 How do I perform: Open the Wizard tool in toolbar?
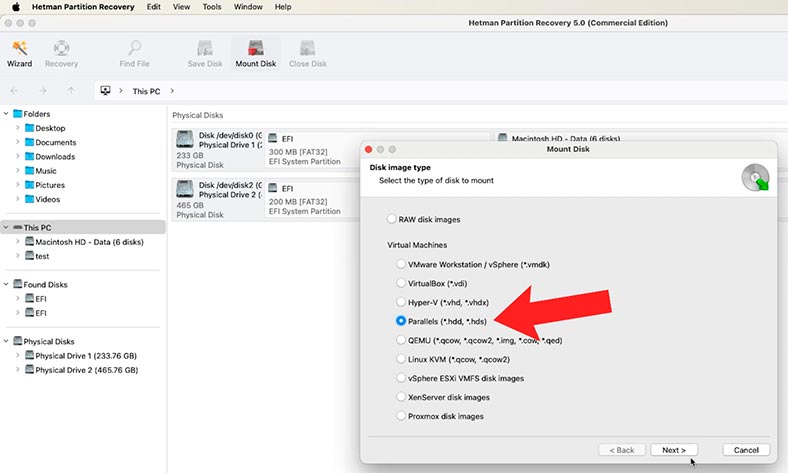(x=19, y=48)
